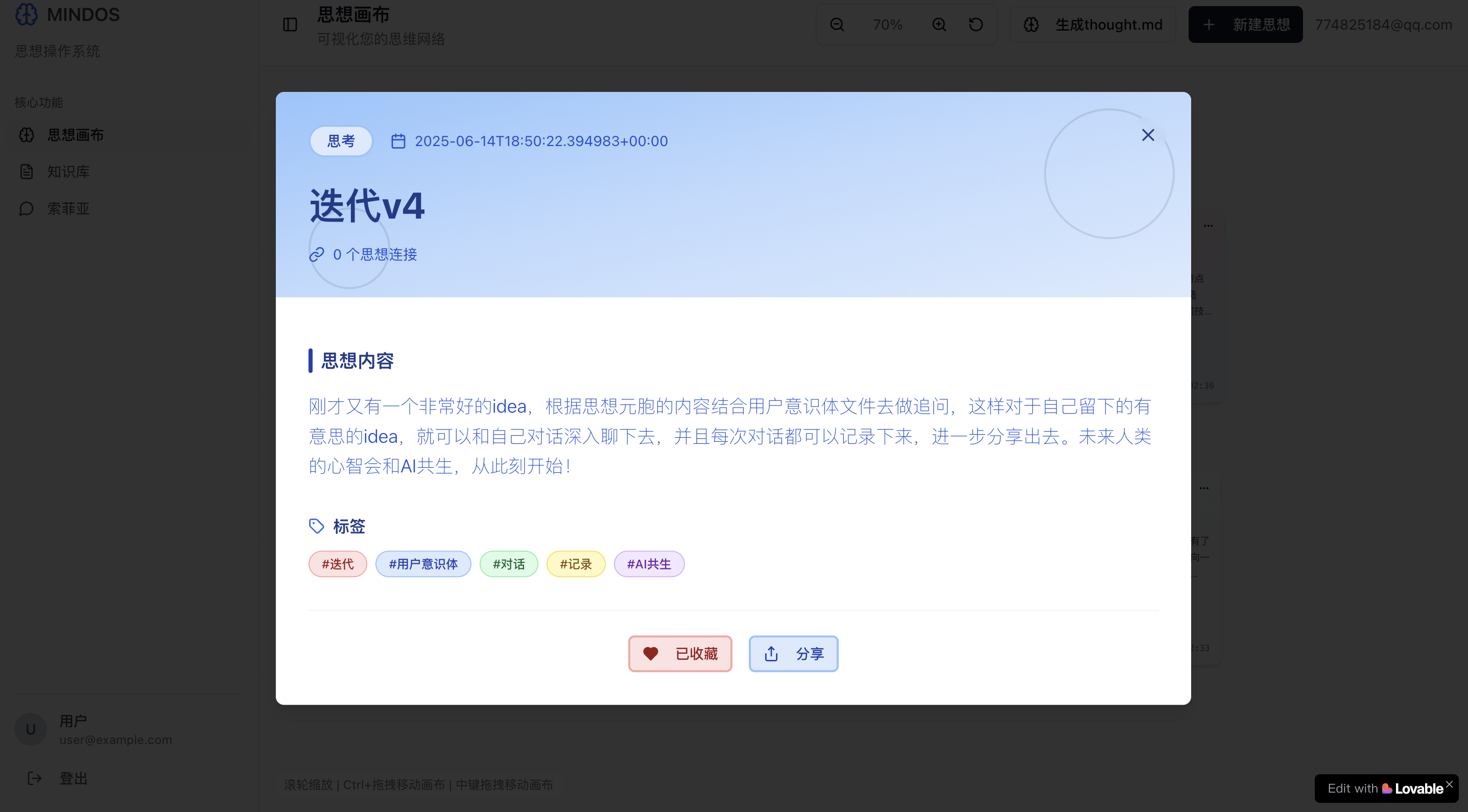Click the brain icon next to 思想画布
Image resolution: width=1468 pixels, height=812 pixels.
(27, 135)
